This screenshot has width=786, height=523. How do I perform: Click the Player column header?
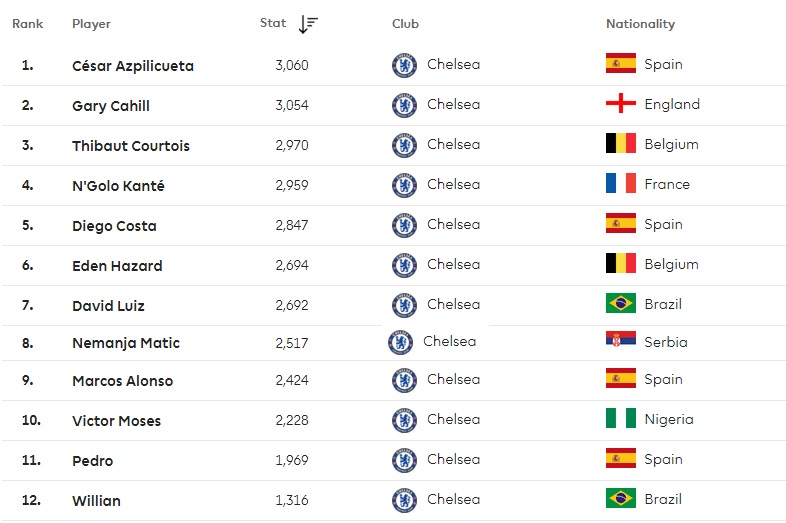[x=91, y=24]
